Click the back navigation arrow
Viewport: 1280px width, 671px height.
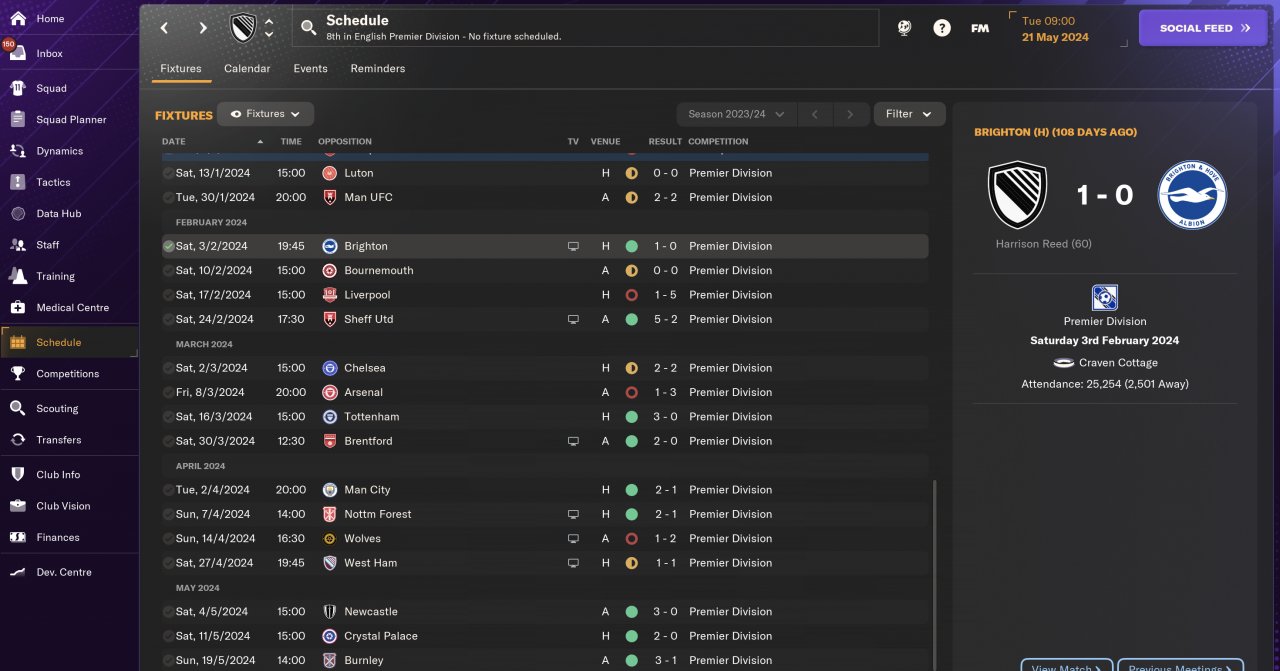(164, 28)
